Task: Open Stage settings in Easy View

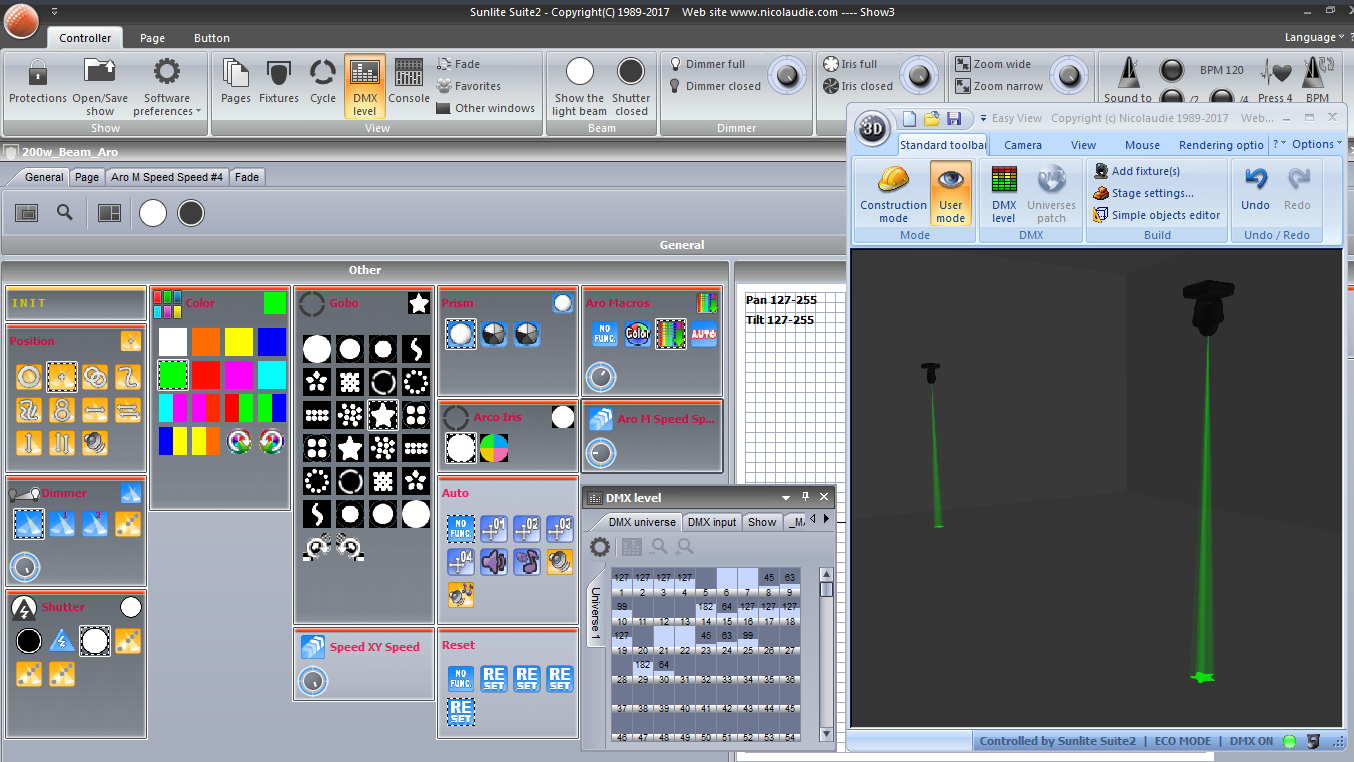Action: click(x=1144, y=193)
